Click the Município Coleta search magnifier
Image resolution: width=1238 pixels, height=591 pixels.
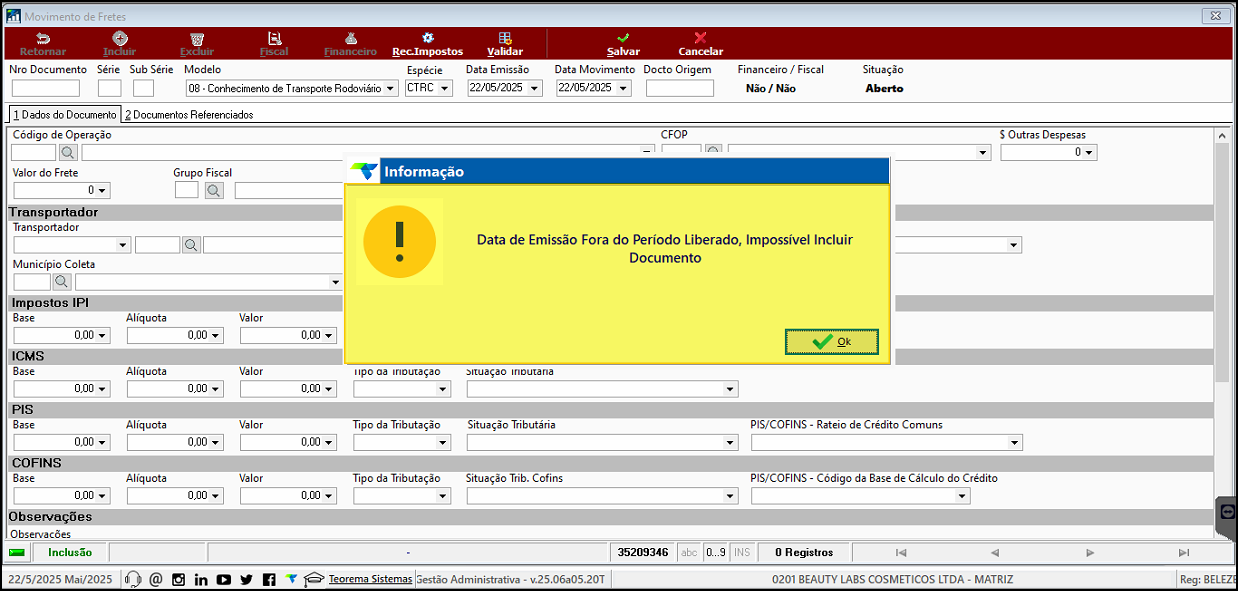(x=62, y=282)
